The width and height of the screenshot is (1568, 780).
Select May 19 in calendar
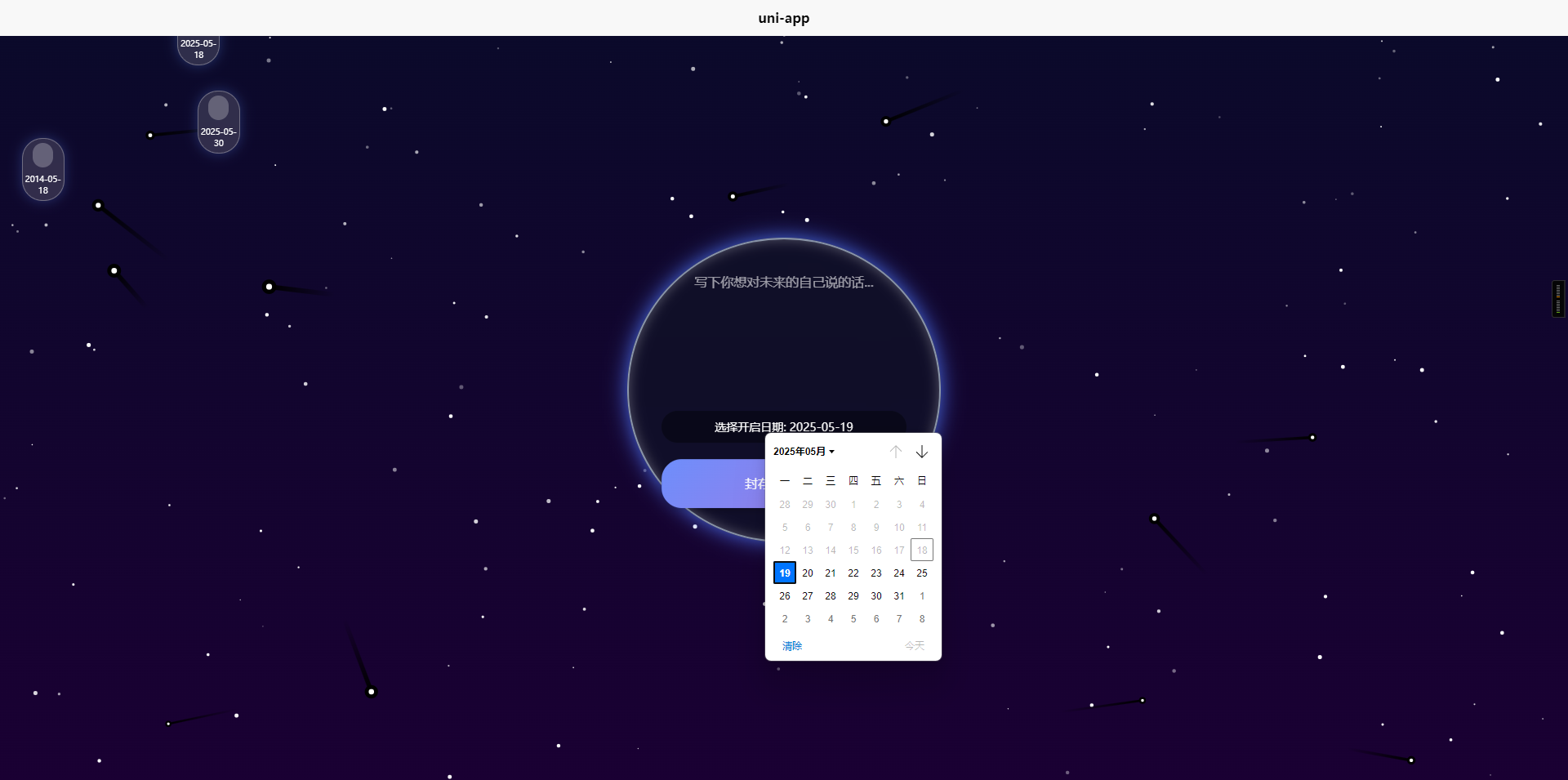point(785,573)
